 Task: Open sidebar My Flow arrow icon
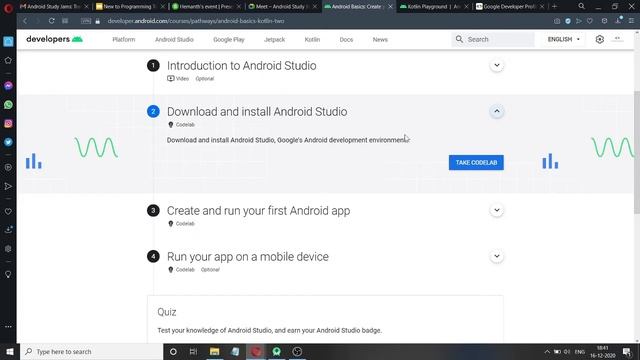coord(8,187)
